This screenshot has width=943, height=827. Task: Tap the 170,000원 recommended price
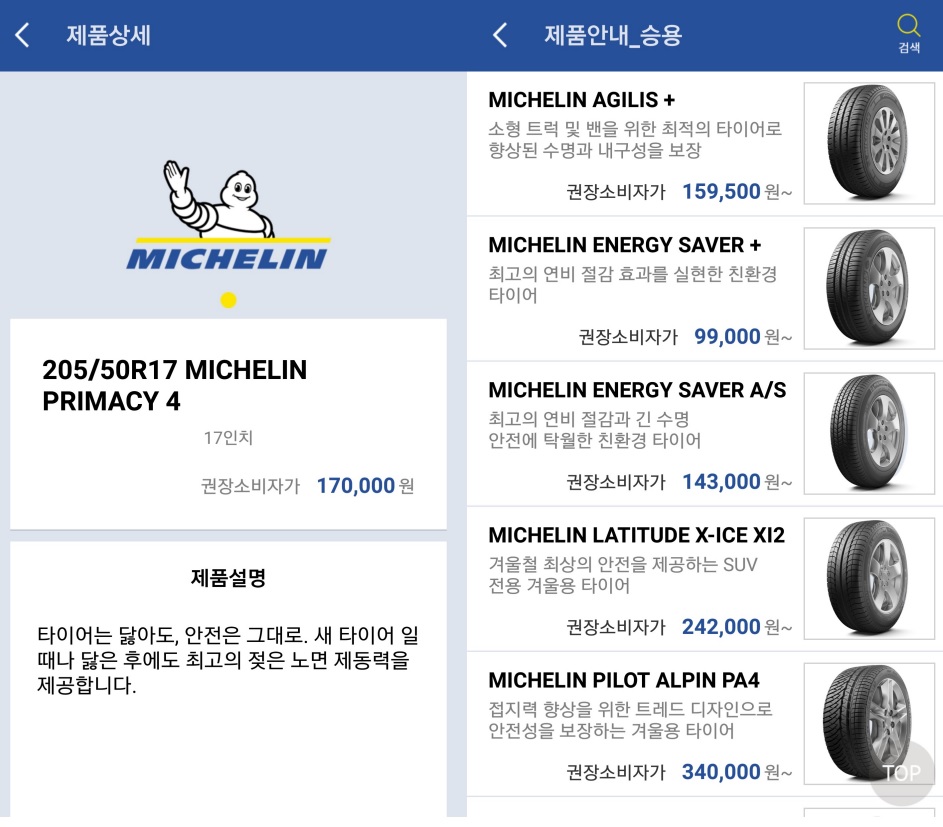click(356, 486)
